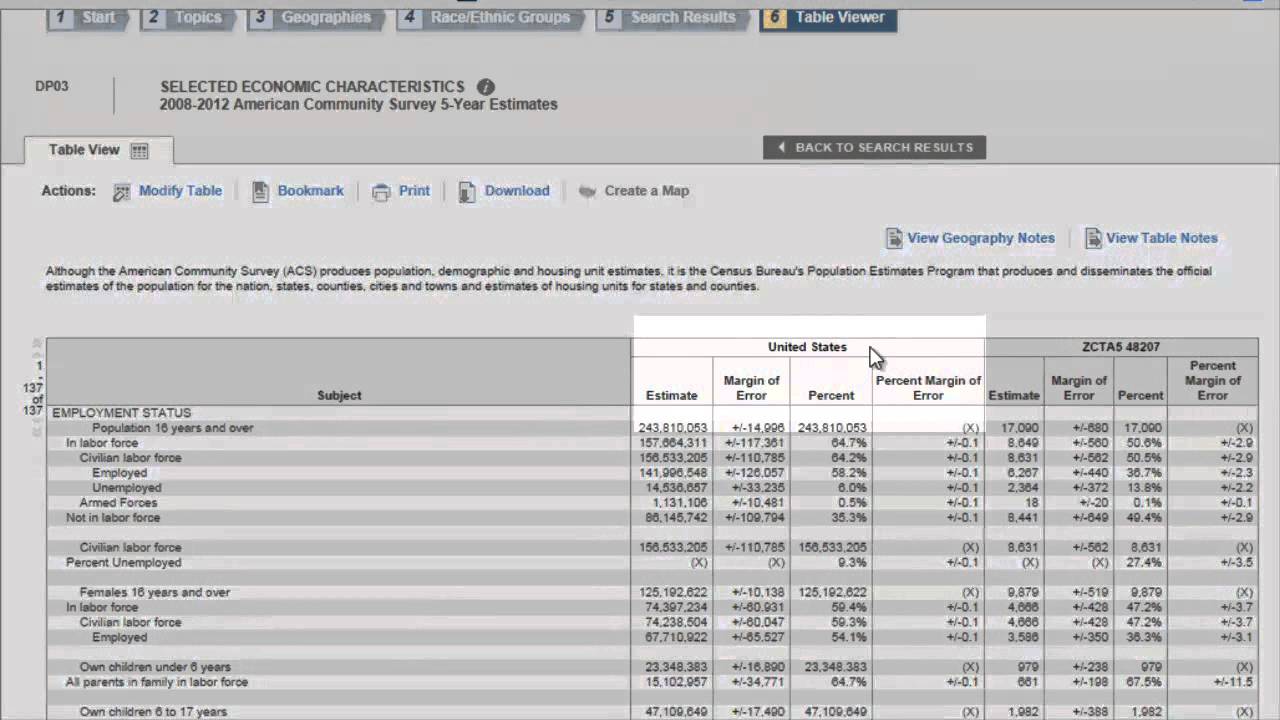Click the United States column header
Viewport: 1280px width, 720px height.
pyautogui.click(x=807, y=347)
